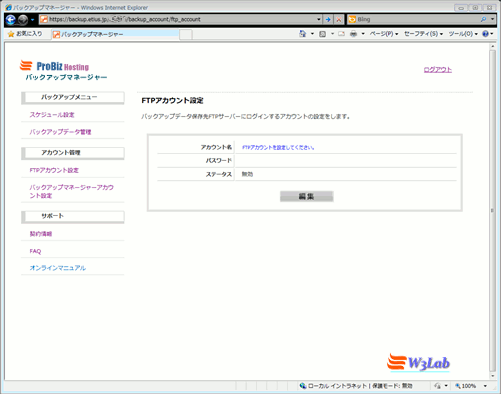The image size is (501, 394).
Task: Click the Bing search magnifier icon
Action: coord(483,19)
